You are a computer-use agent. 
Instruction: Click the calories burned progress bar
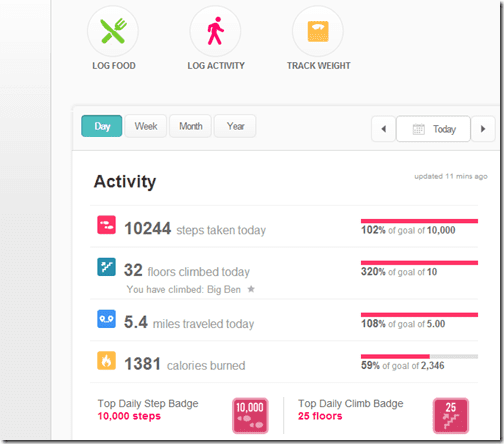(419, 356)
